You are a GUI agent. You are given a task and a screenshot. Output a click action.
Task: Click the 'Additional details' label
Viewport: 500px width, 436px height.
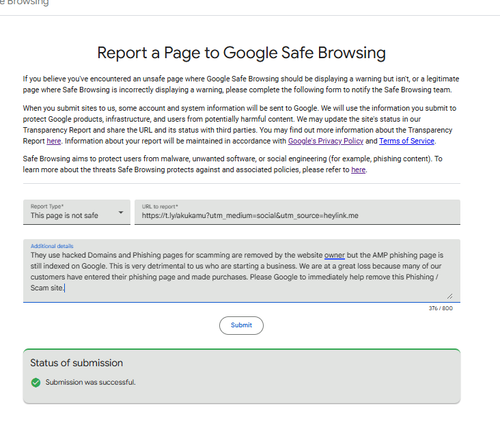(52, 246)
